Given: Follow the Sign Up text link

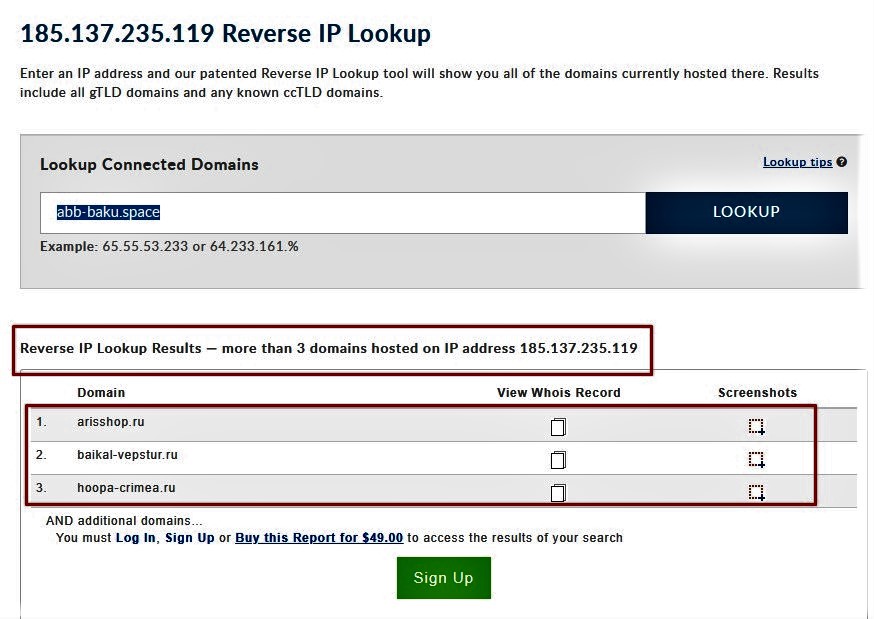Looking at the screenshot, I should [190, 538].
